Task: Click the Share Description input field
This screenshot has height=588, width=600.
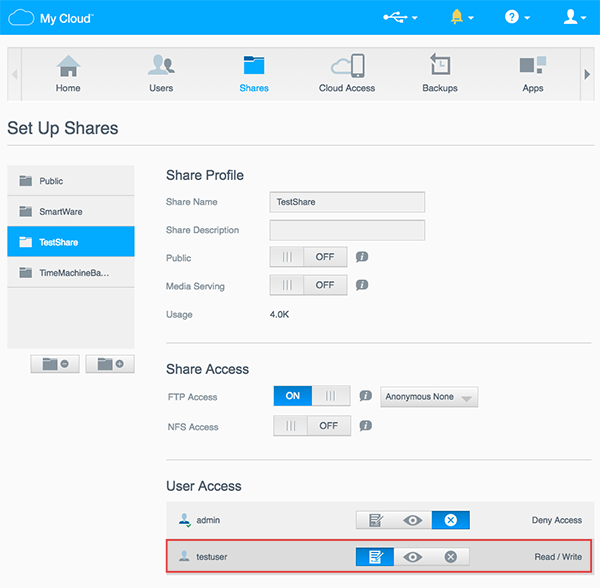Action: (347, 230)
